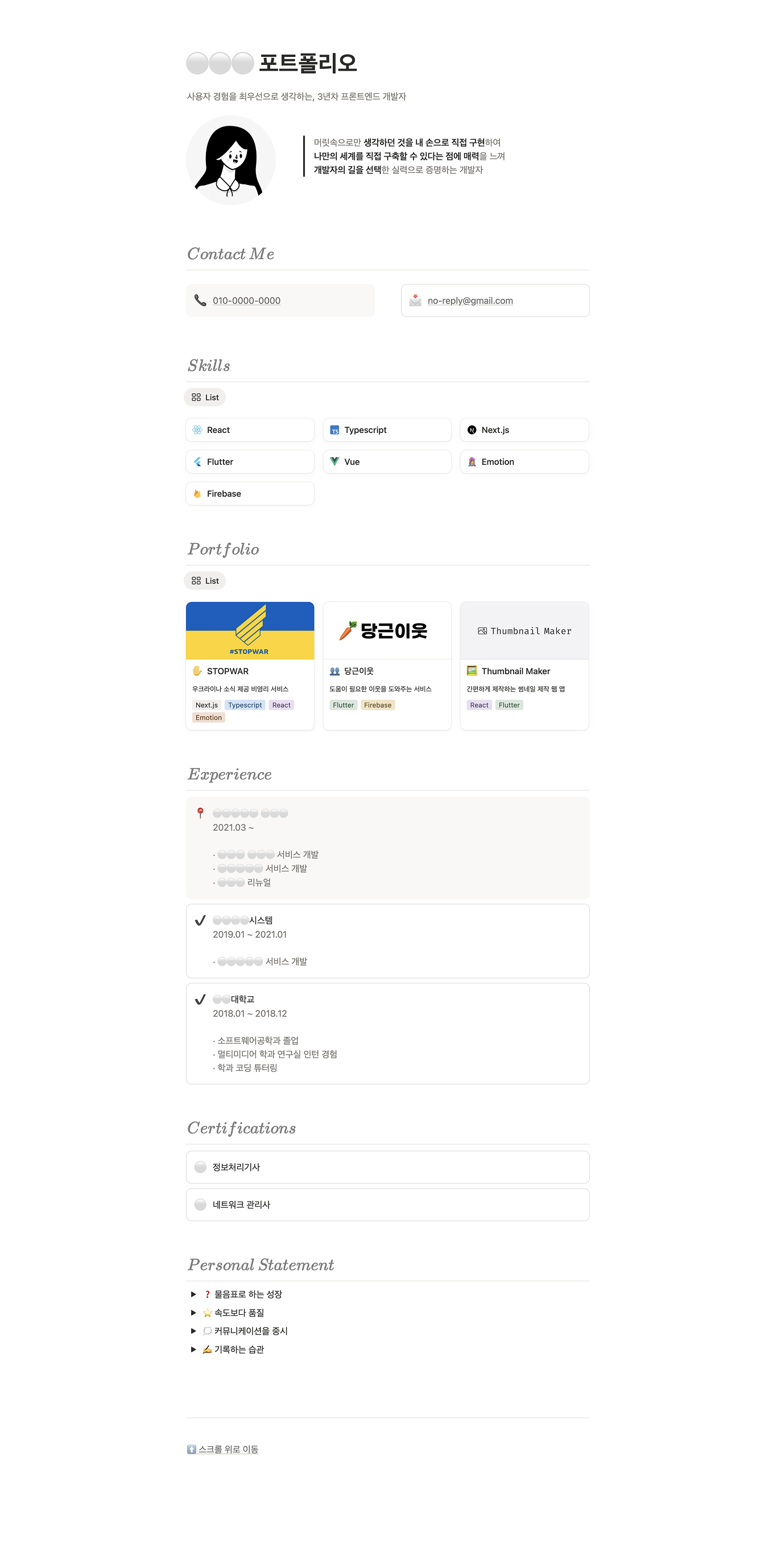
Task: Click the checkmark next to 대학교 entry
Action: [x=200, y=1000]
